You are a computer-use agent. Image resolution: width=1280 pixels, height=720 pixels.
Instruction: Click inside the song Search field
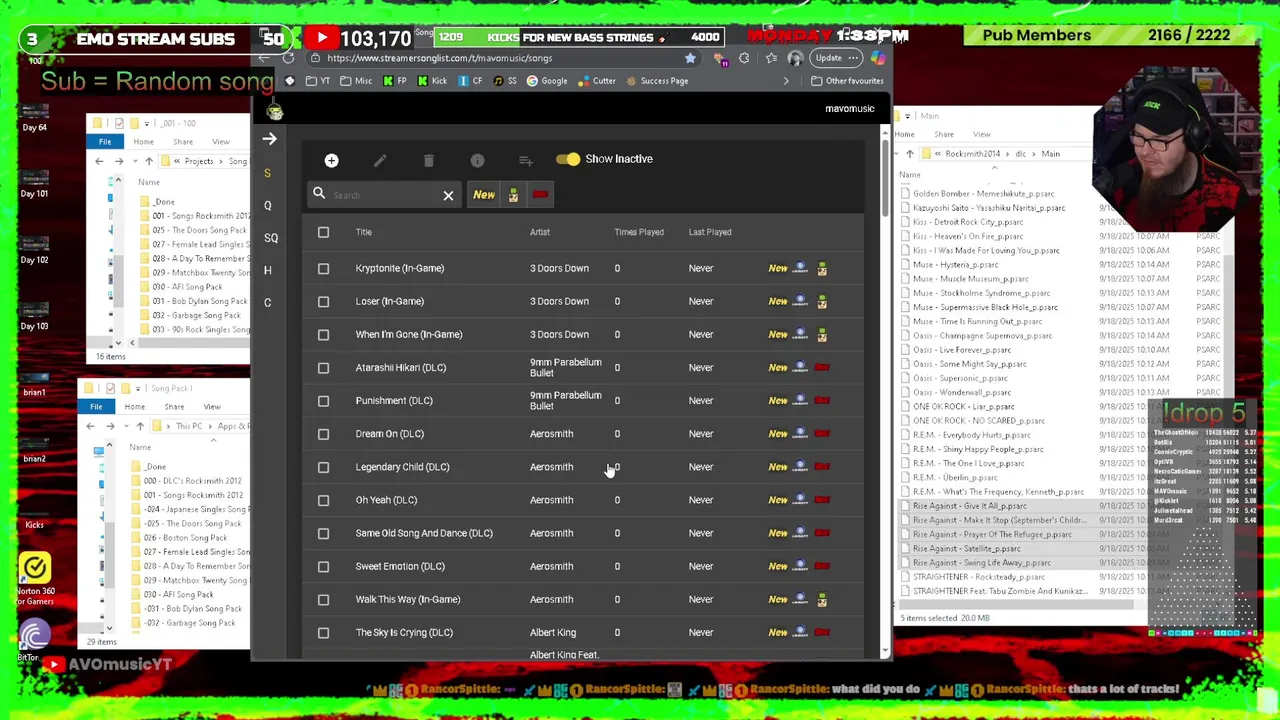385,195
